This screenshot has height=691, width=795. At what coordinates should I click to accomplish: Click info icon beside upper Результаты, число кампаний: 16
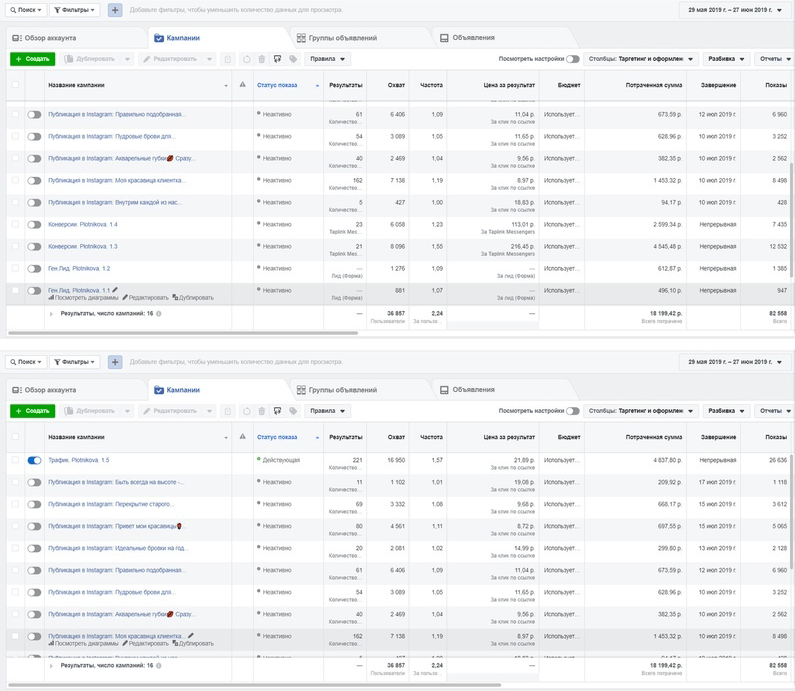pyautogui.click(x=159, y=313)
